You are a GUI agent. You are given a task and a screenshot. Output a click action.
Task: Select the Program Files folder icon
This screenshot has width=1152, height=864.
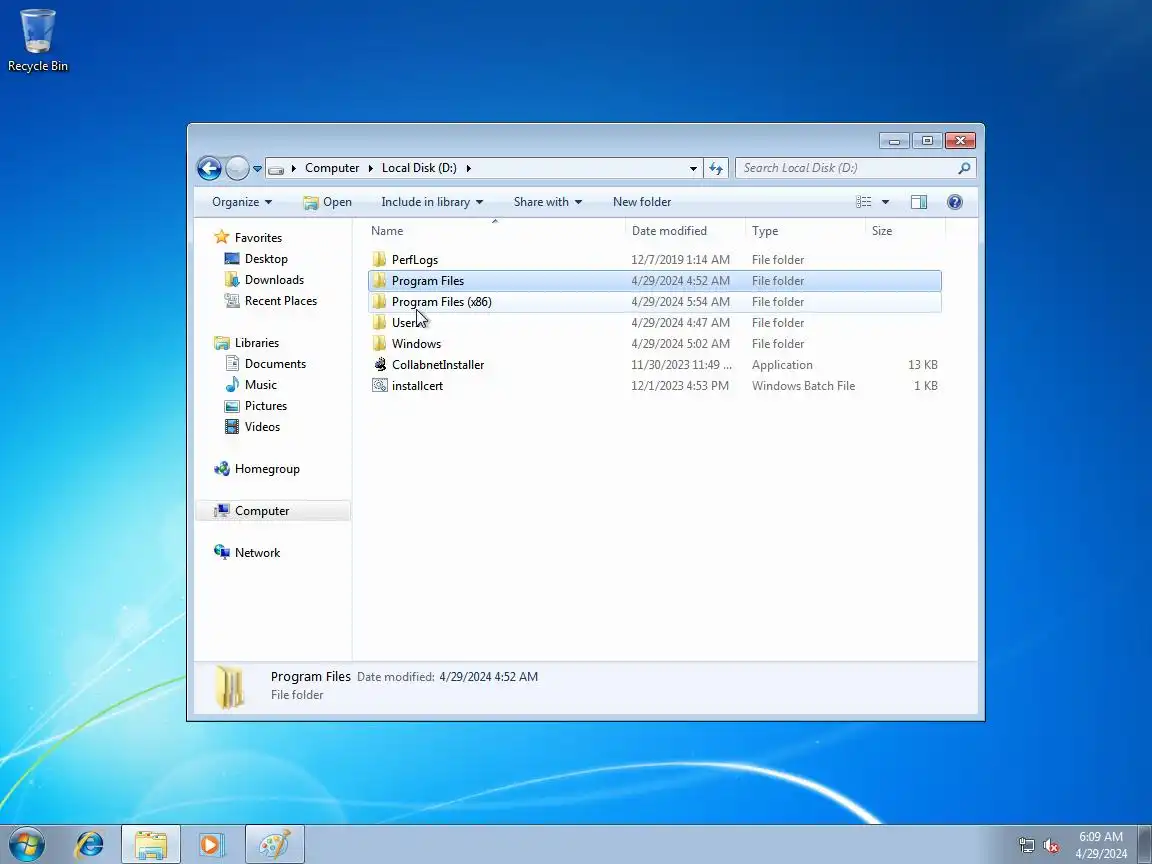point(379,281)
